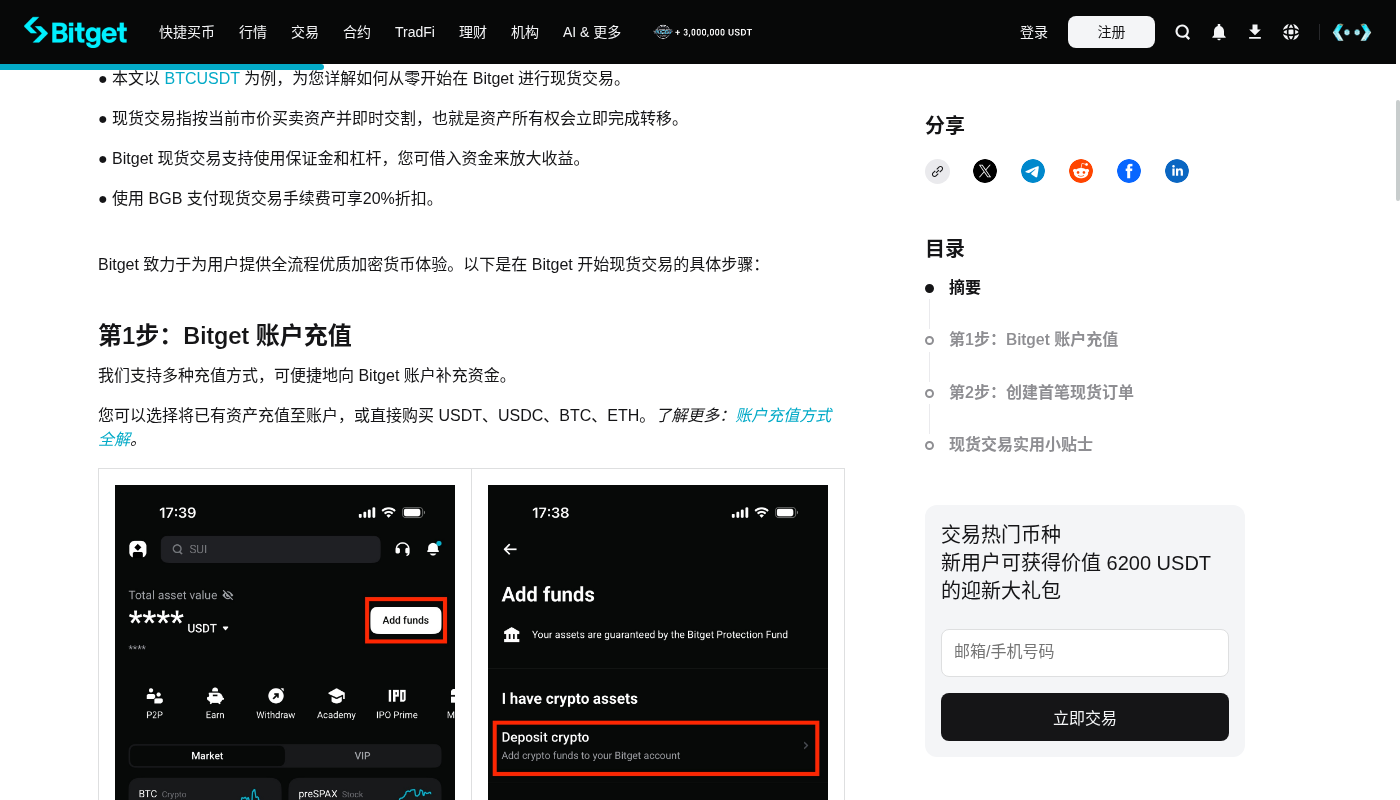Click the Deposit crypto app screenshot
The height and width of the screenshot is (800, 1400).
(658, 642)
